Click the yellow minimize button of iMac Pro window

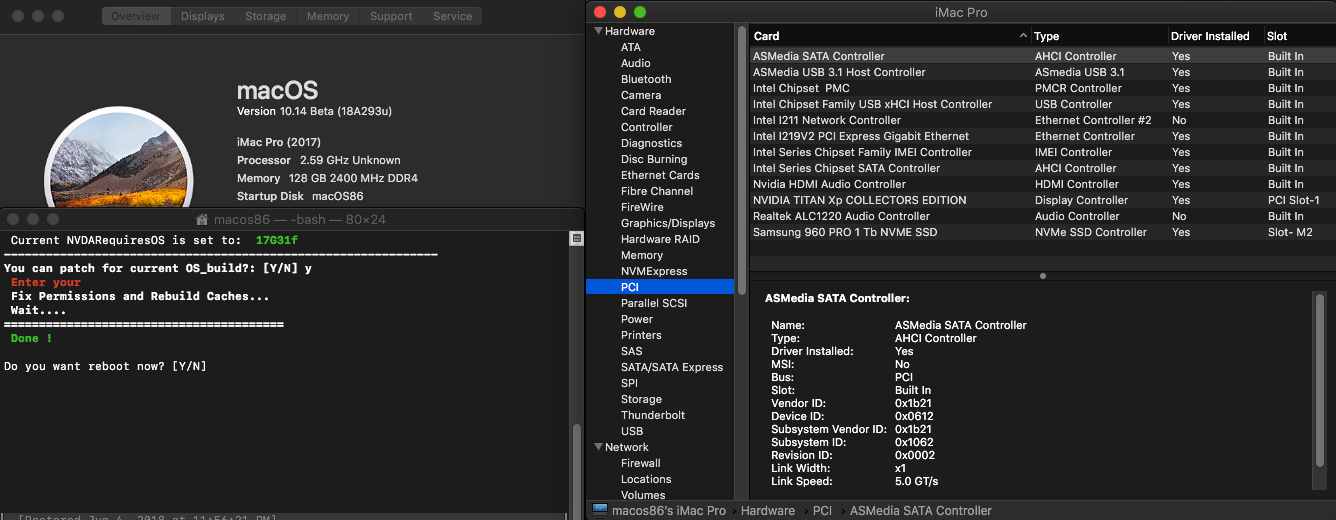[x=620, y=12]
